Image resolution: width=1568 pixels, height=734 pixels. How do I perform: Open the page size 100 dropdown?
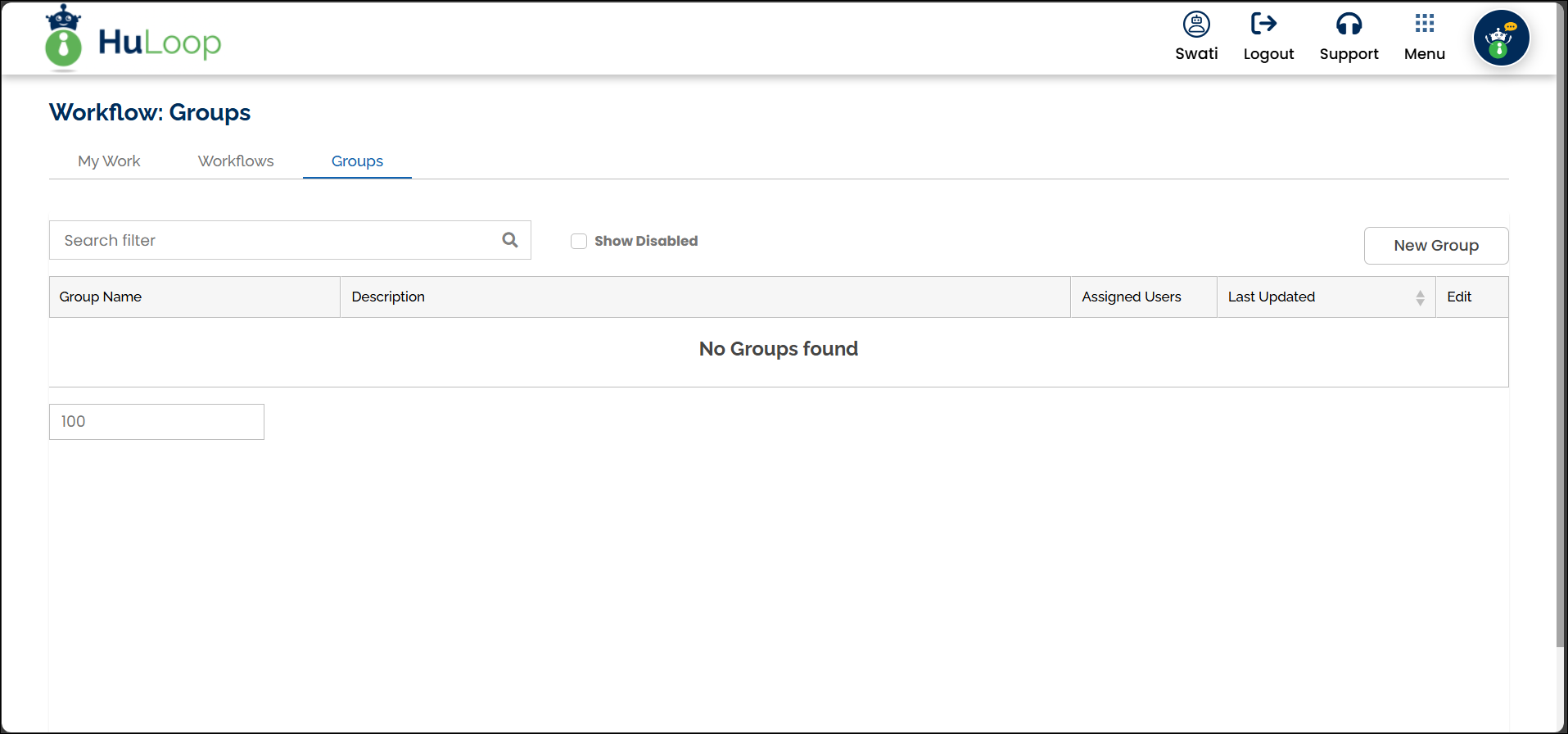[x=156, y=422]
